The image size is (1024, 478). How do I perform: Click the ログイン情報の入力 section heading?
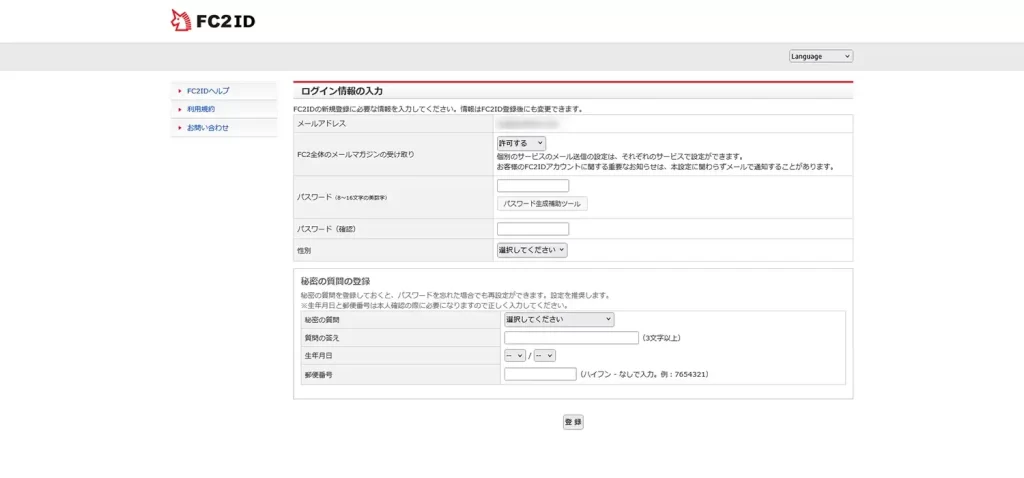point(342,91)
